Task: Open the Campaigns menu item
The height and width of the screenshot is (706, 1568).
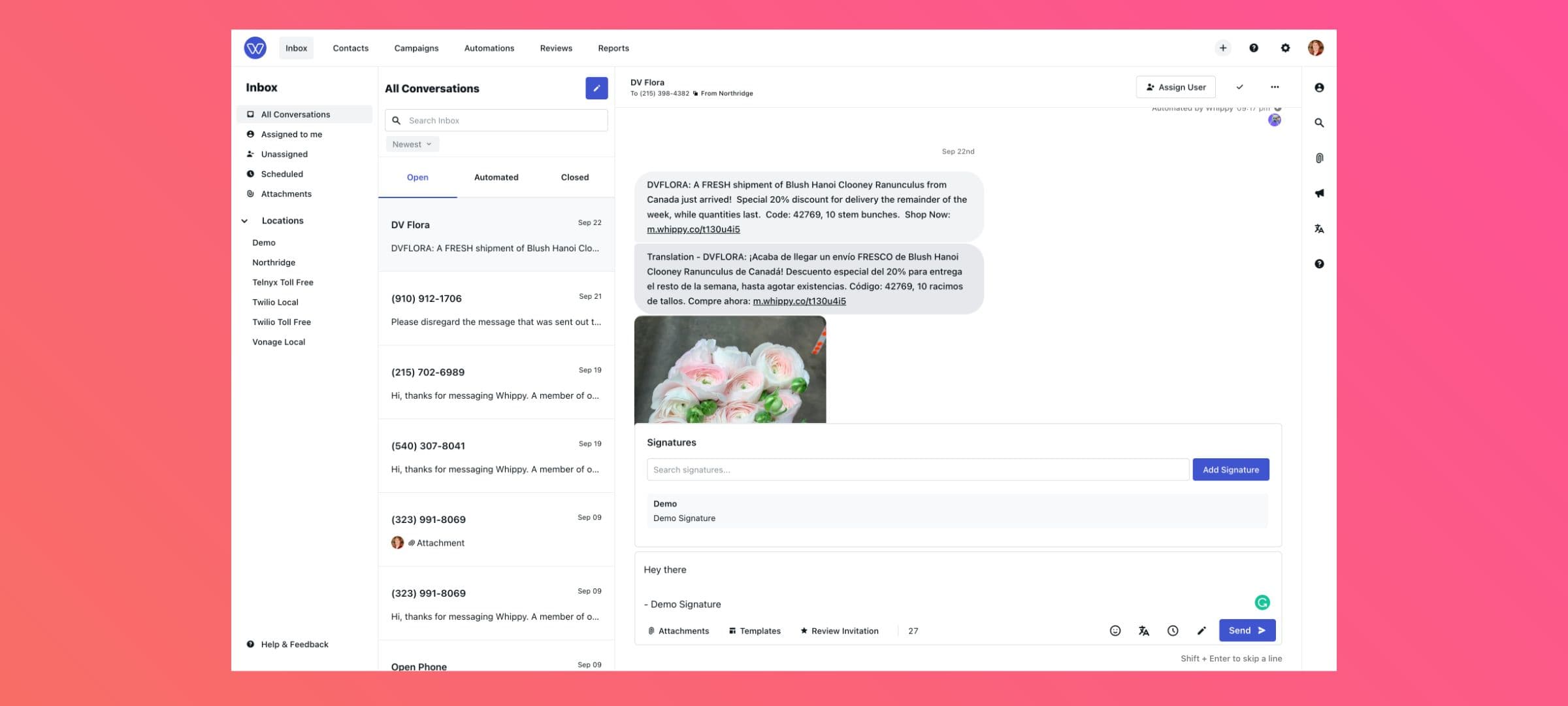Action: pos(416,48)
